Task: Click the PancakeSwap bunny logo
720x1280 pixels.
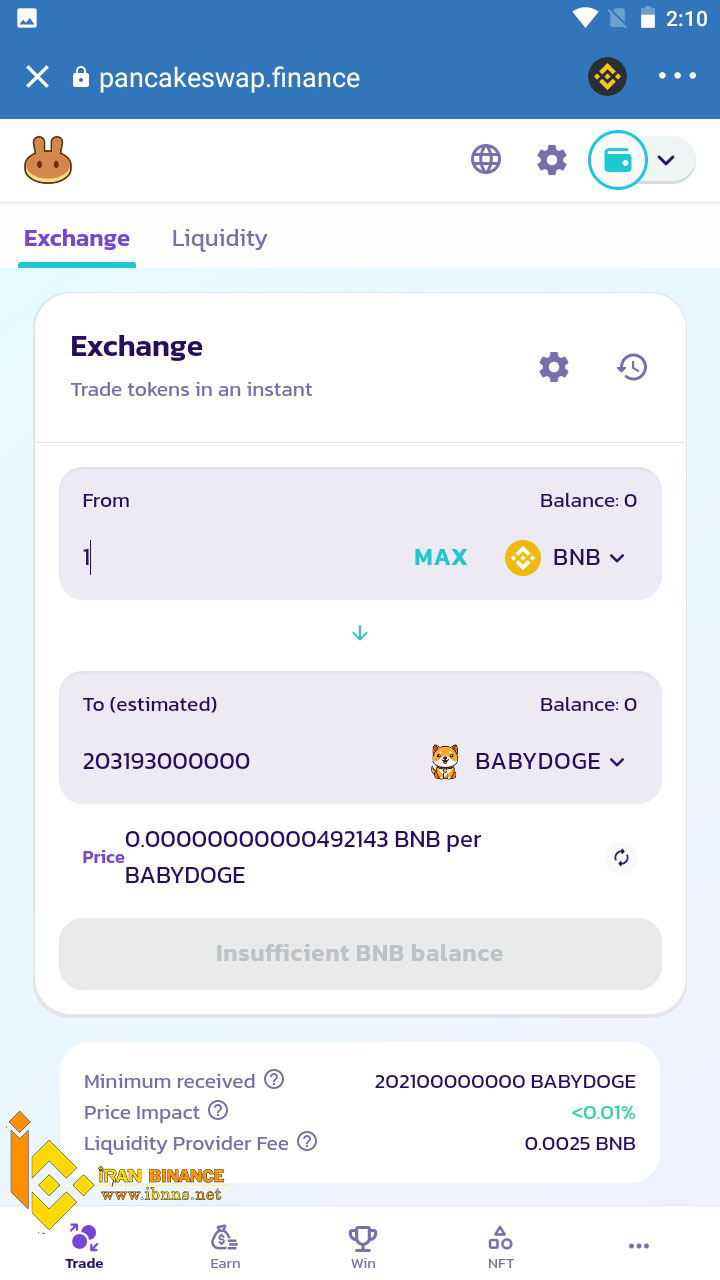Action: point(48,160)
